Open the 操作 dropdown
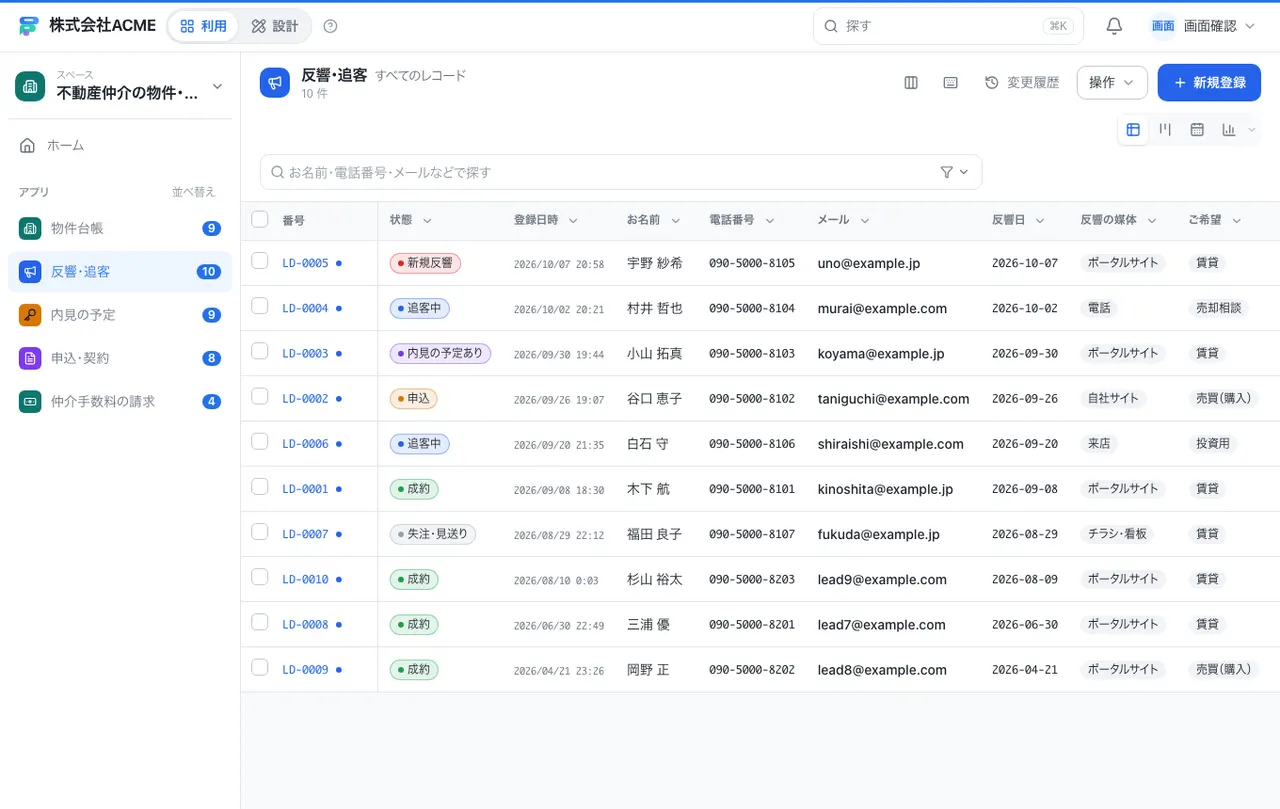1280x809 pixels. click(1112, 83)
